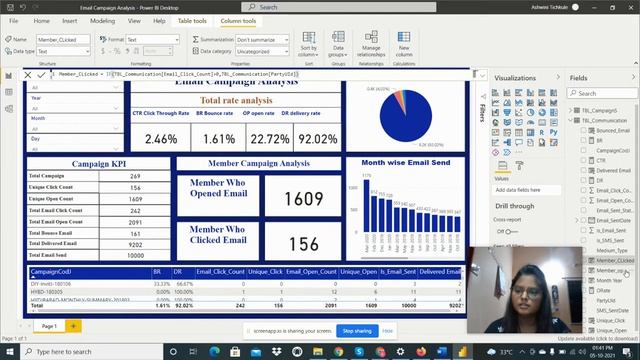Viewport: 640px width, 360px height.
Task: Select the R script visual
Action: click(542, 132)
